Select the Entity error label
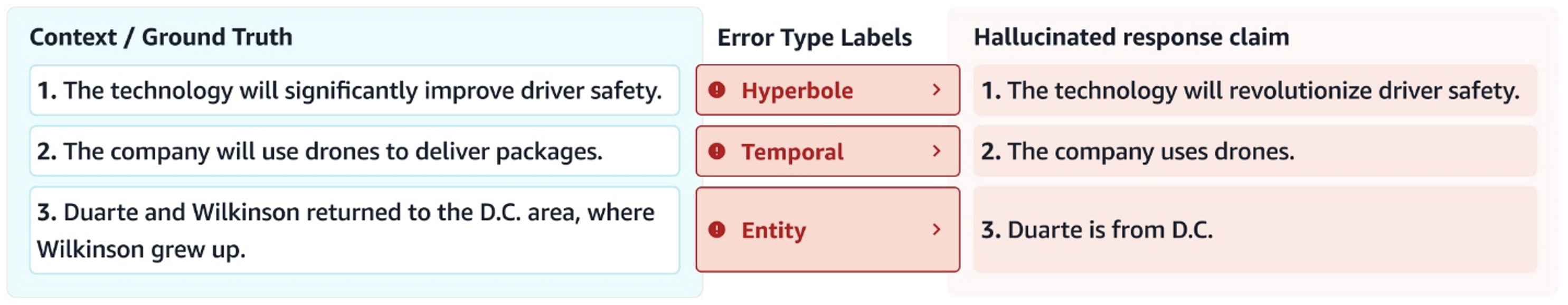Image resolution: width=1568 pixels, height=305 pixels. 773,230
